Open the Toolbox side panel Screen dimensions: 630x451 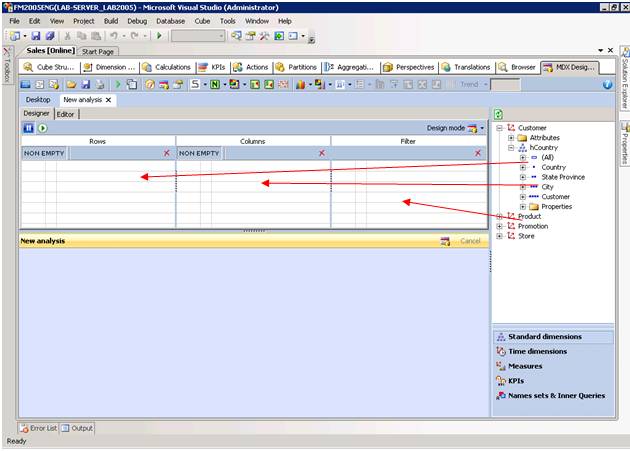pyautogui.click(x=8, y=65)
